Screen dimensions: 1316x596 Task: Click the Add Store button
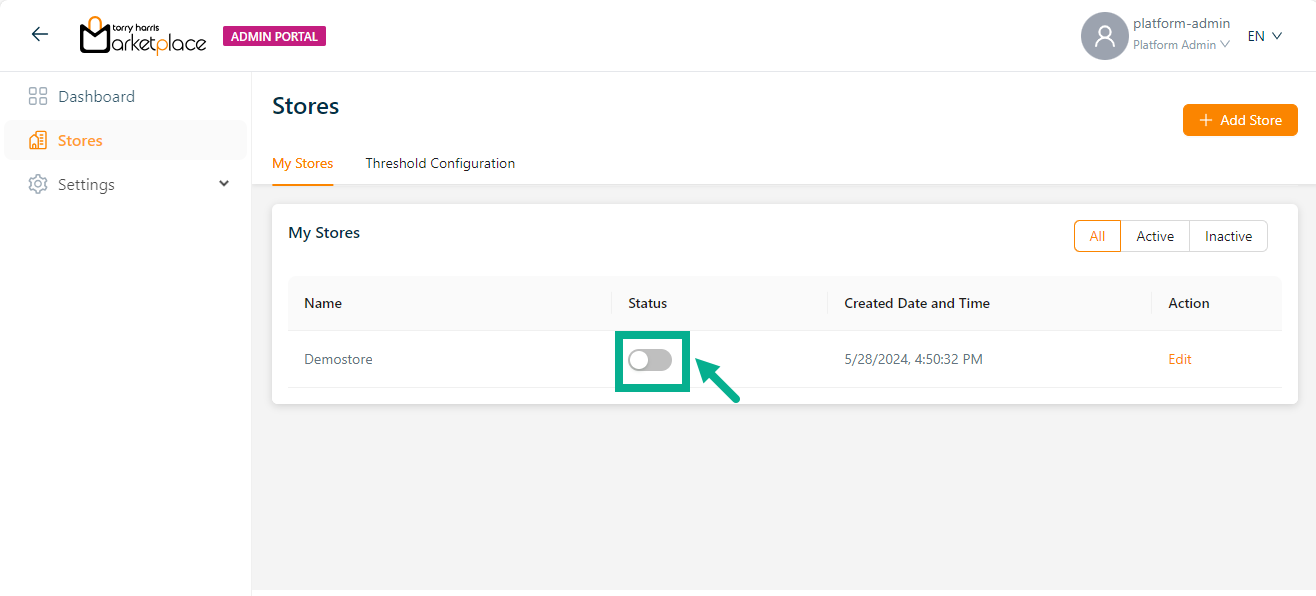pyautogui.click(x=1240, y=120)
